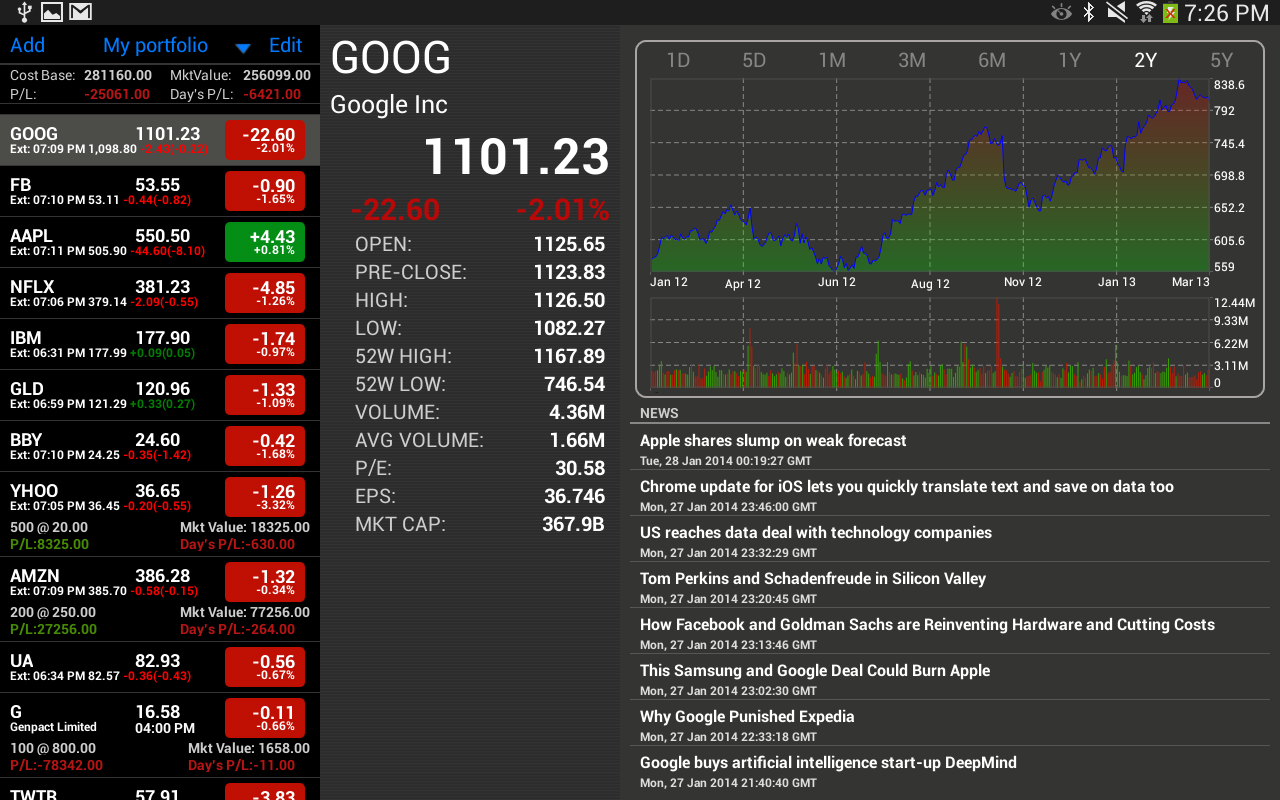Expand the My portfolio dropdown arrow
This screenshot has height=800, width=1280.
(x=242, y=47)
